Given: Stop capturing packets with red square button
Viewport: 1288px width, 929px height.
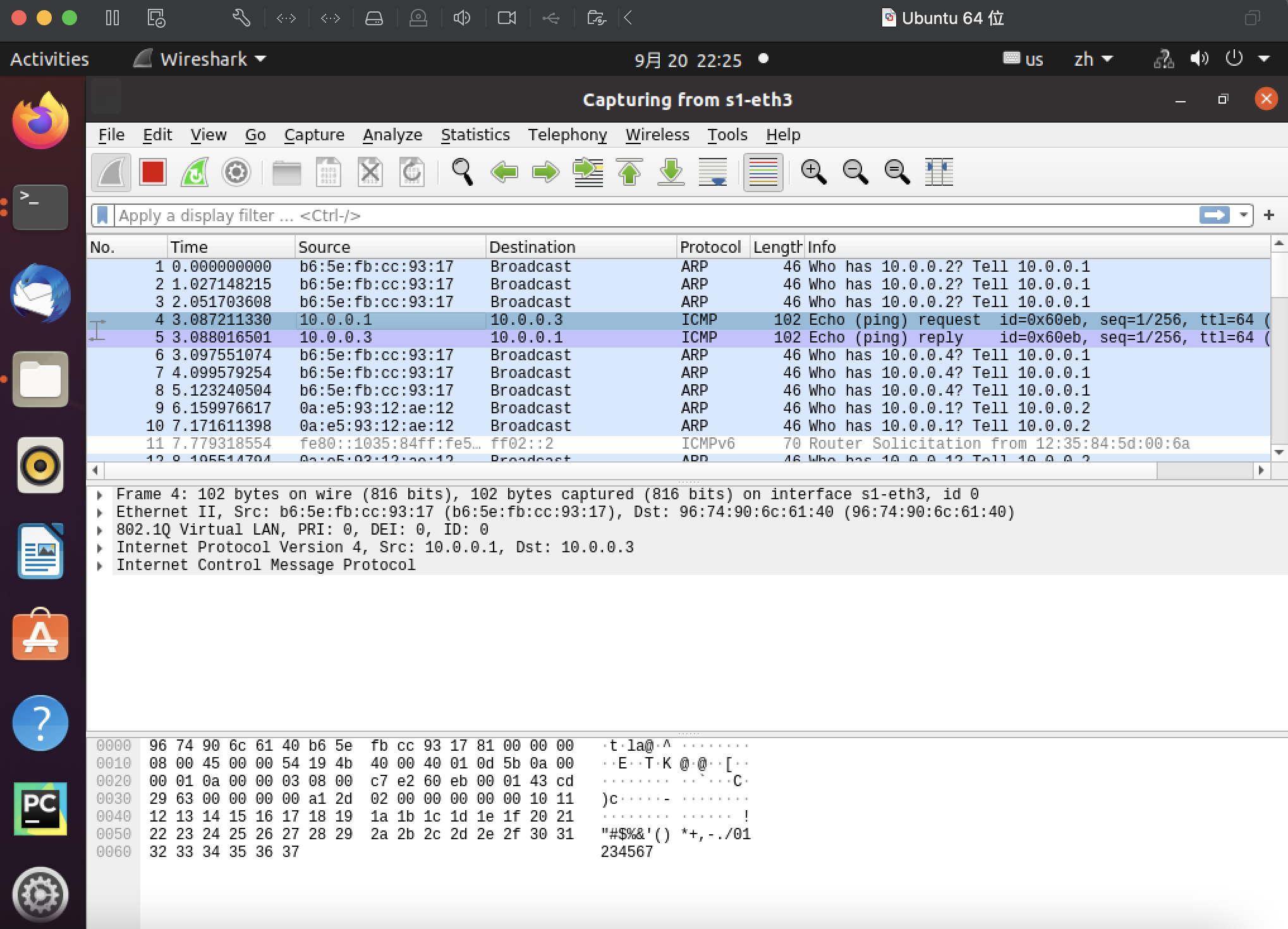Looking at the screenshot, I should click(x=153, y=172).
